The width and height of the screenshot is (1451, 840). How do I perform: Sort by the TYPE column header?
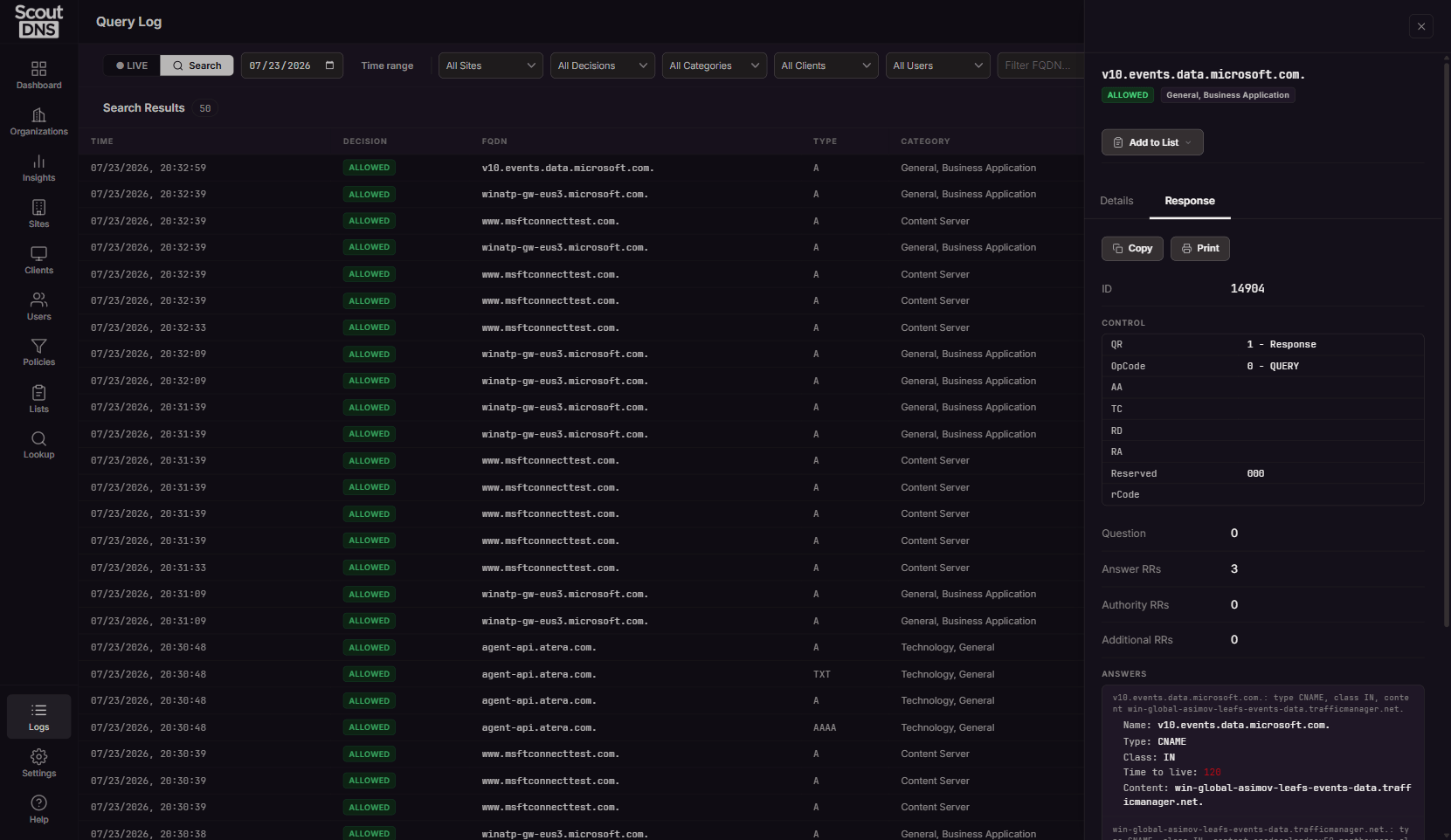point(825,141)
